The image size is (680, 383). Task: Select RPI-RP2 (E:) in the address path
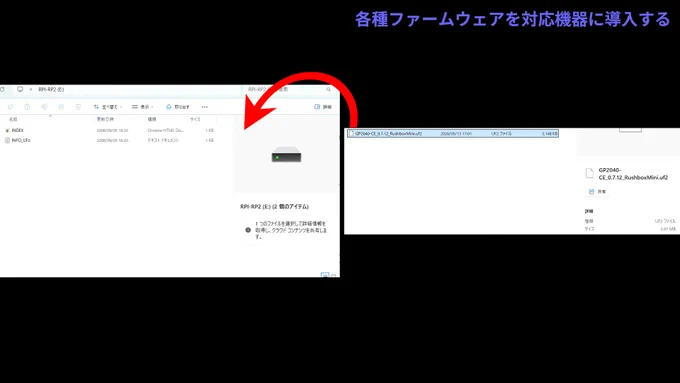click(51, 89)
